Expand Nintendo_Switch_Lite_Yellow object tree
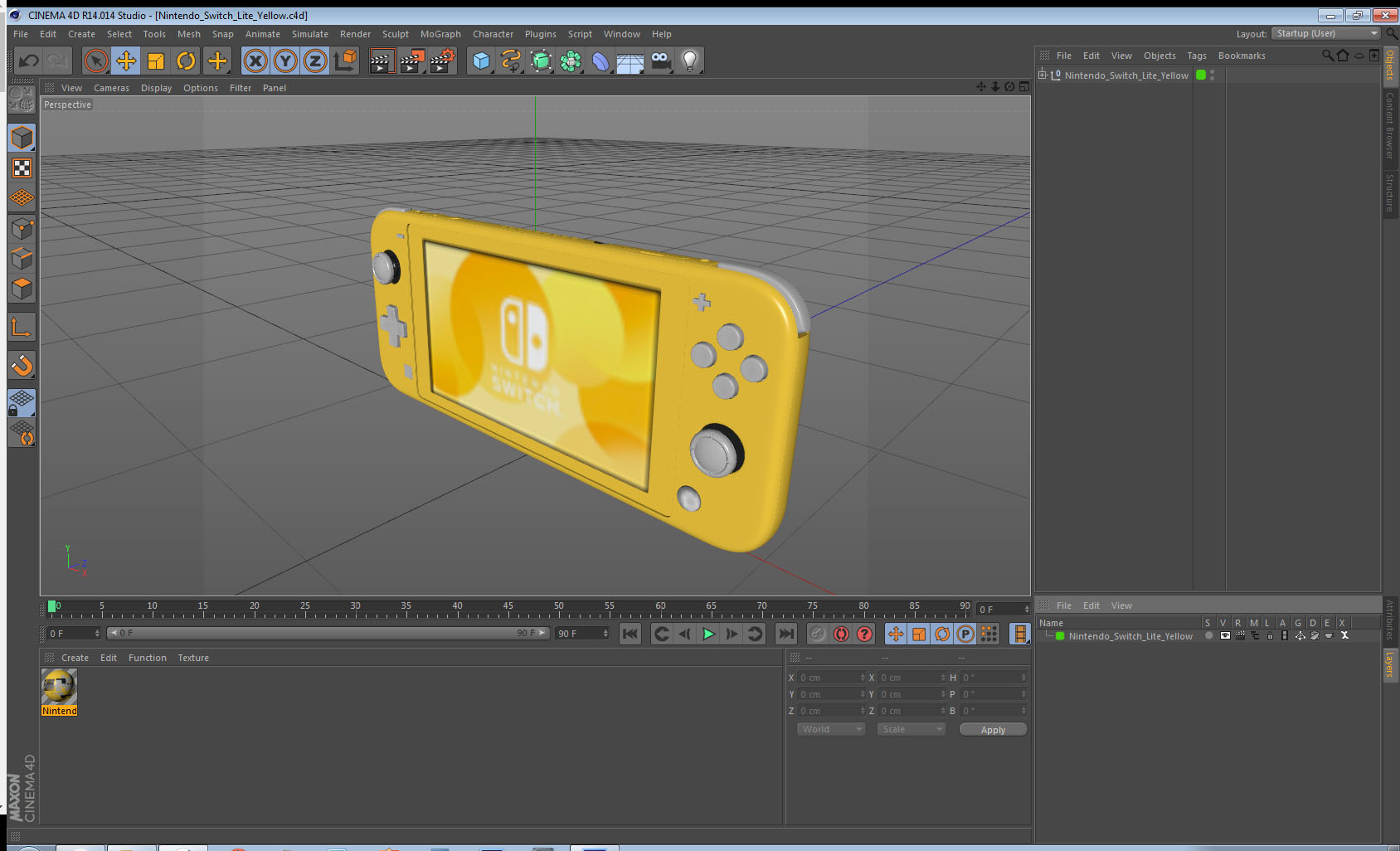 tap(1043, 75)
